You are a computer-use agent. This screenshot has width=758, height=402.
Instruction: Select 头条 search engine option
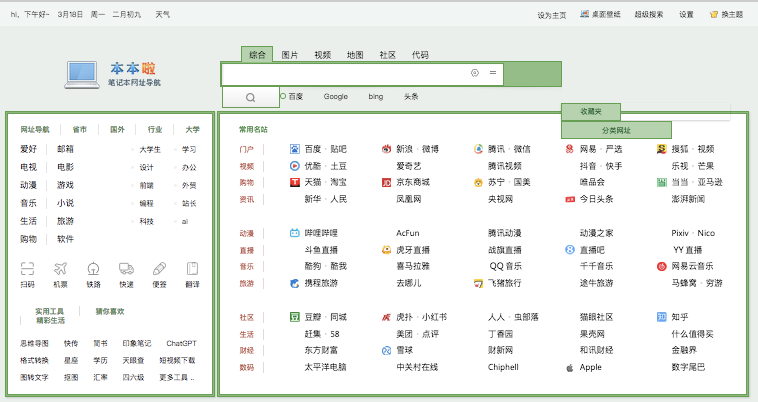[411, 97]
